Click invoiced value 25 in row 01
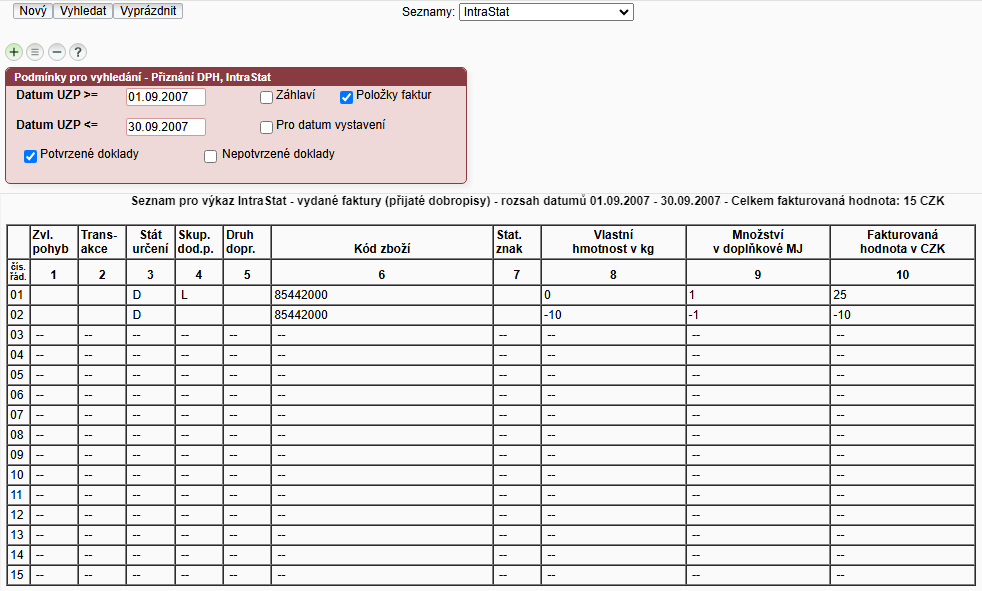982x591 pixels. [840, 296]
